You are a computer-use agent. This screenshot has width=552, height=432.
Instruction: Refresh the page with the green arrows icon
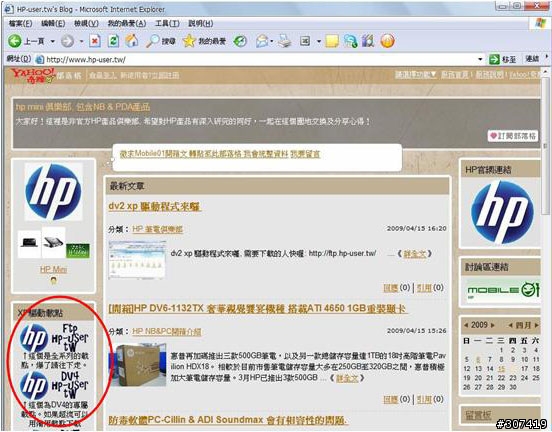pyautogui.click(x=113, y=41)
